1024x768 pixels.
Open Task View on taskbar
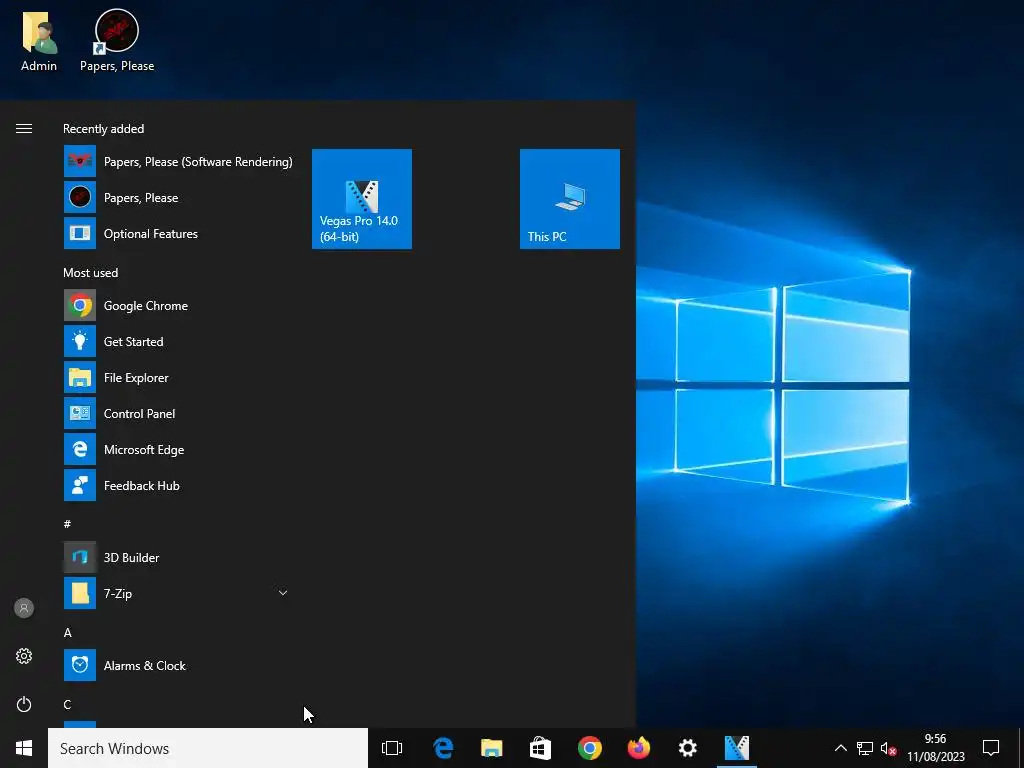click(x=392, y=748)
